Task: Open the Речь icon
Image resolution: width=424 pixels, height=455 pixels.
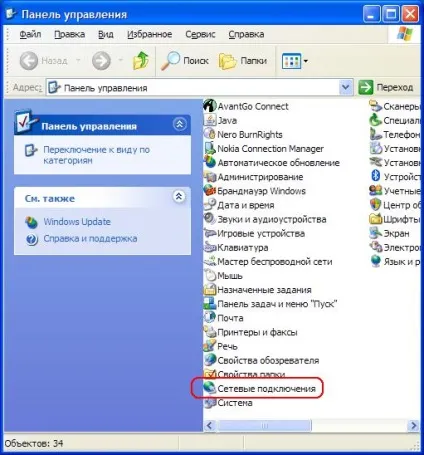Action: coord(210,346)
